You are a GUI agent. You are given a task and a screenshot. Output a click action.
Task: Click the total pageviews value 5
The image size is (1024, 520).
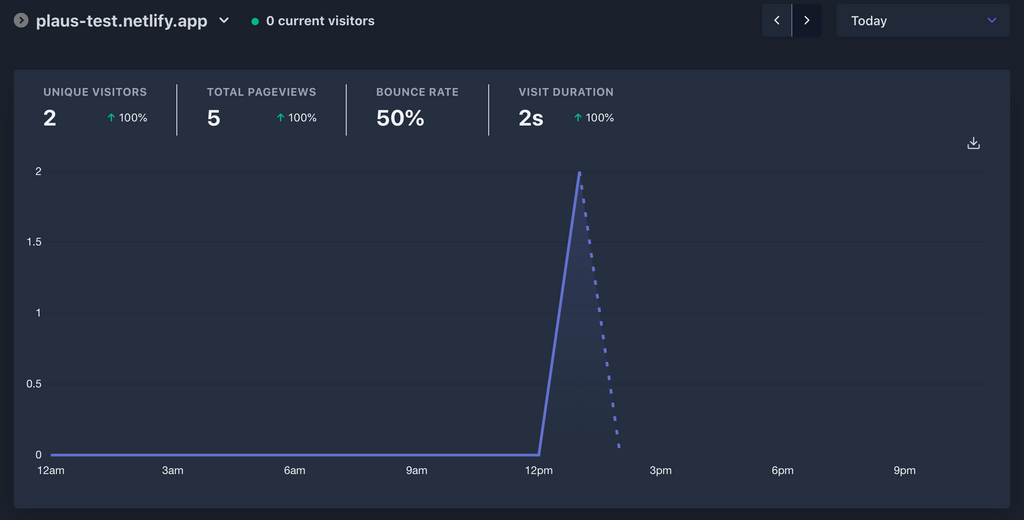coord(214,118)
